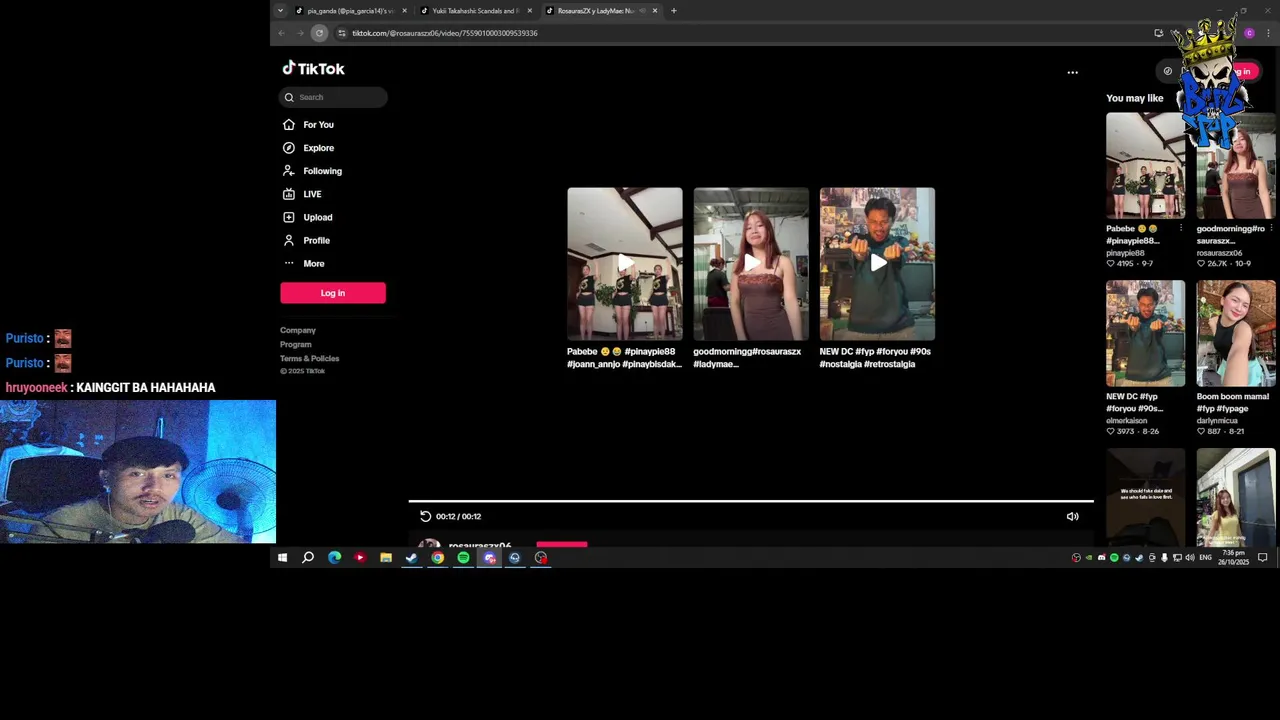Click the video progress bar
Image resolution: width=1280 pixels, height=720 pixels.
[750, 501]
